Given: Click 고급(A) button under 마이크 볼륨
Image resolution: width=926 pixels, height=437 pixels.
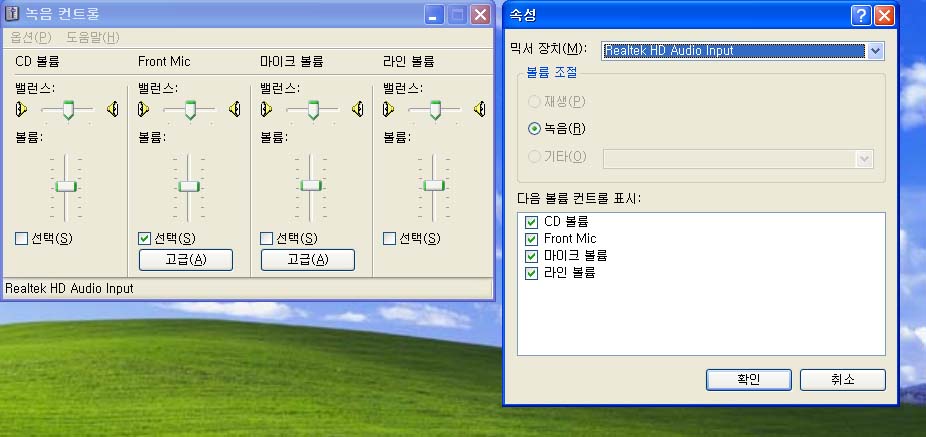Looking at the screenshot, I should click(x=308, y=260).
